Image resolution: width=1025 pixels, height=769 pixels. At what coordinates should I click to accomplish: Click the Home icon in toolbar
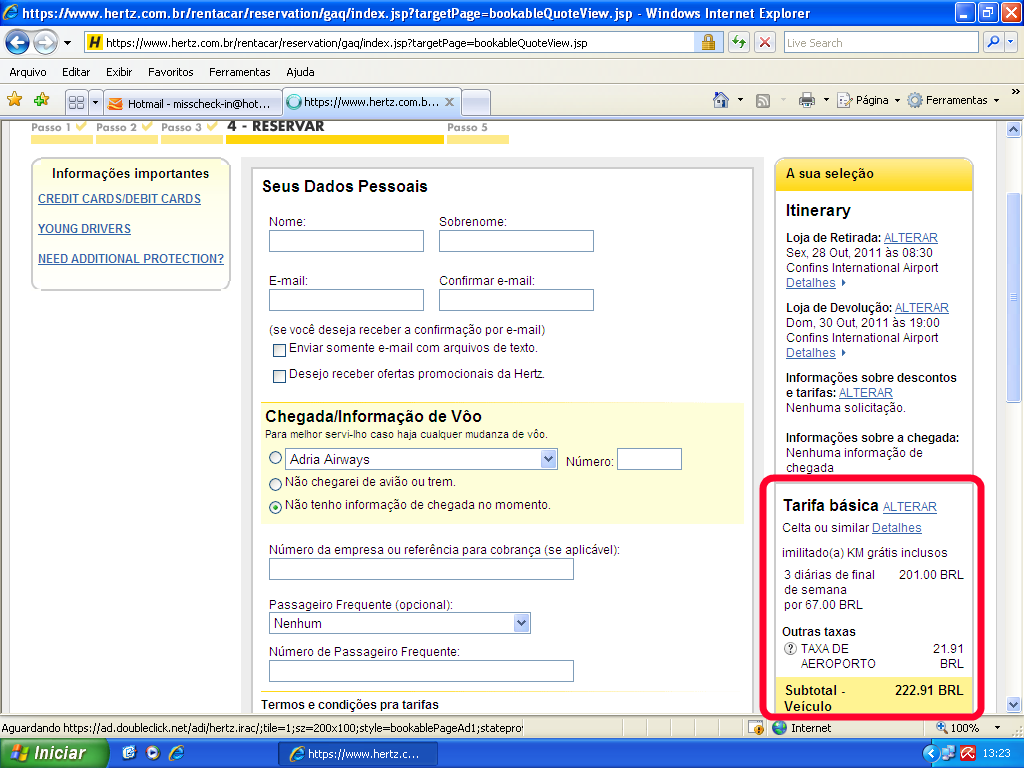point(720,100)
